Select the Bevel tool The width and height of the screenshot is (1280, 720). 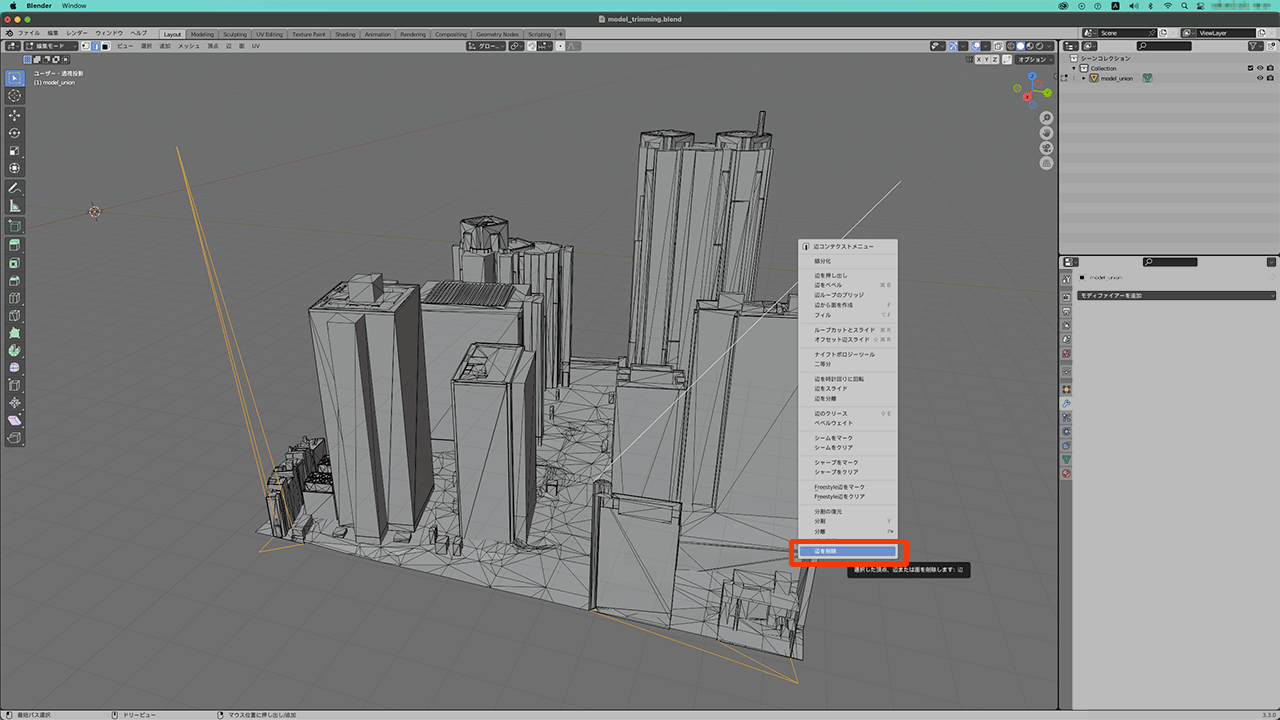[15, 281]
